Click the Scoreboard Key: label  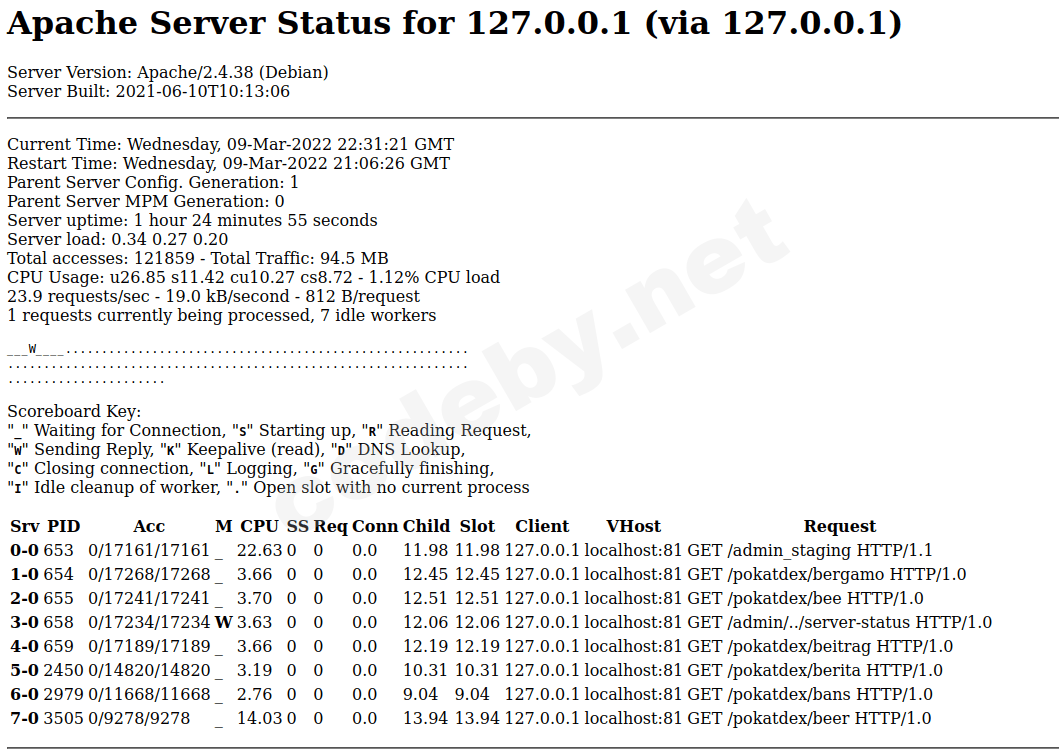[x=74, y=411]
